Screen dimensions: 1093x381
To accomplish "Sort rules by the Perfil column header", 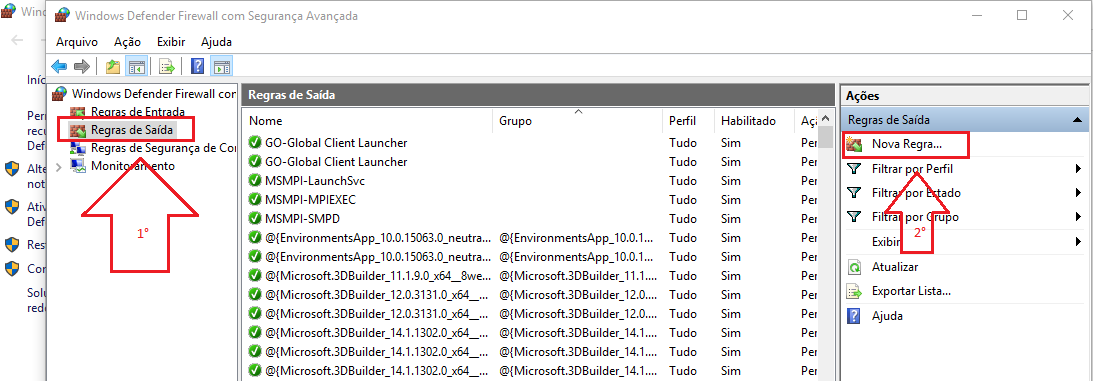I will point(682,121).
